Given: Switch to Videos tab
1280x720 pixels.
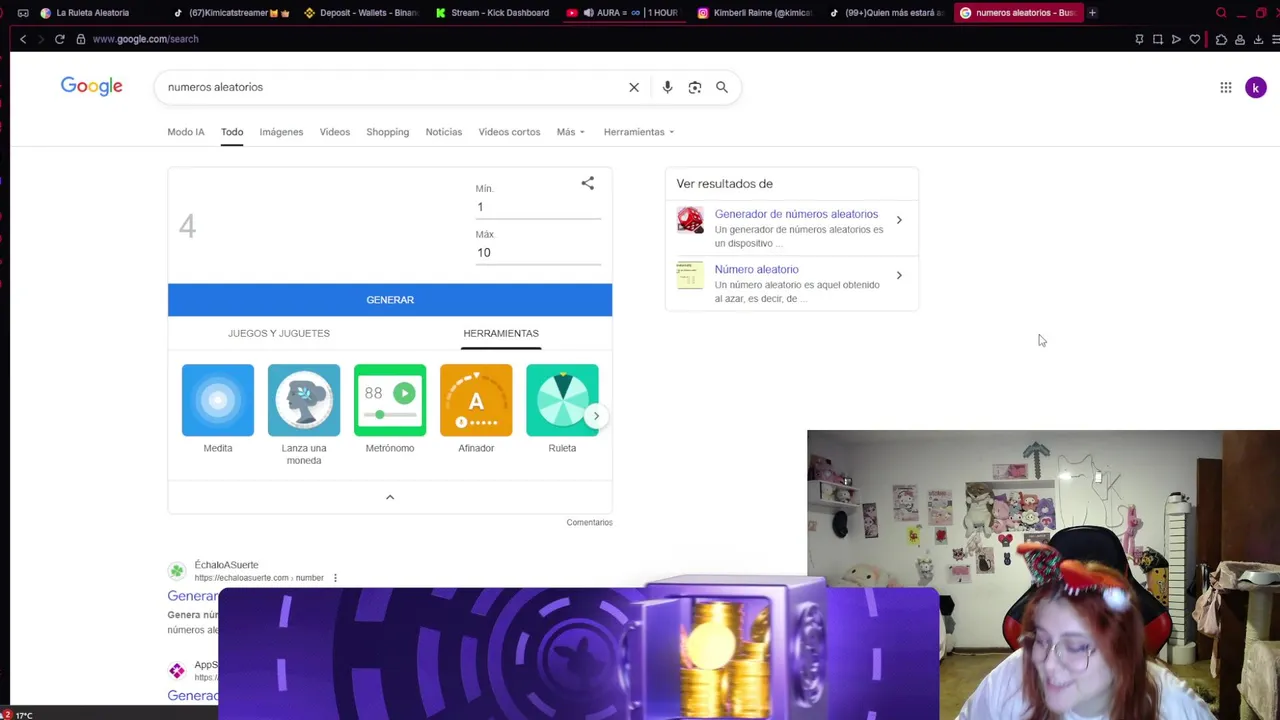Looking at the screenshot, I should 335,132.
